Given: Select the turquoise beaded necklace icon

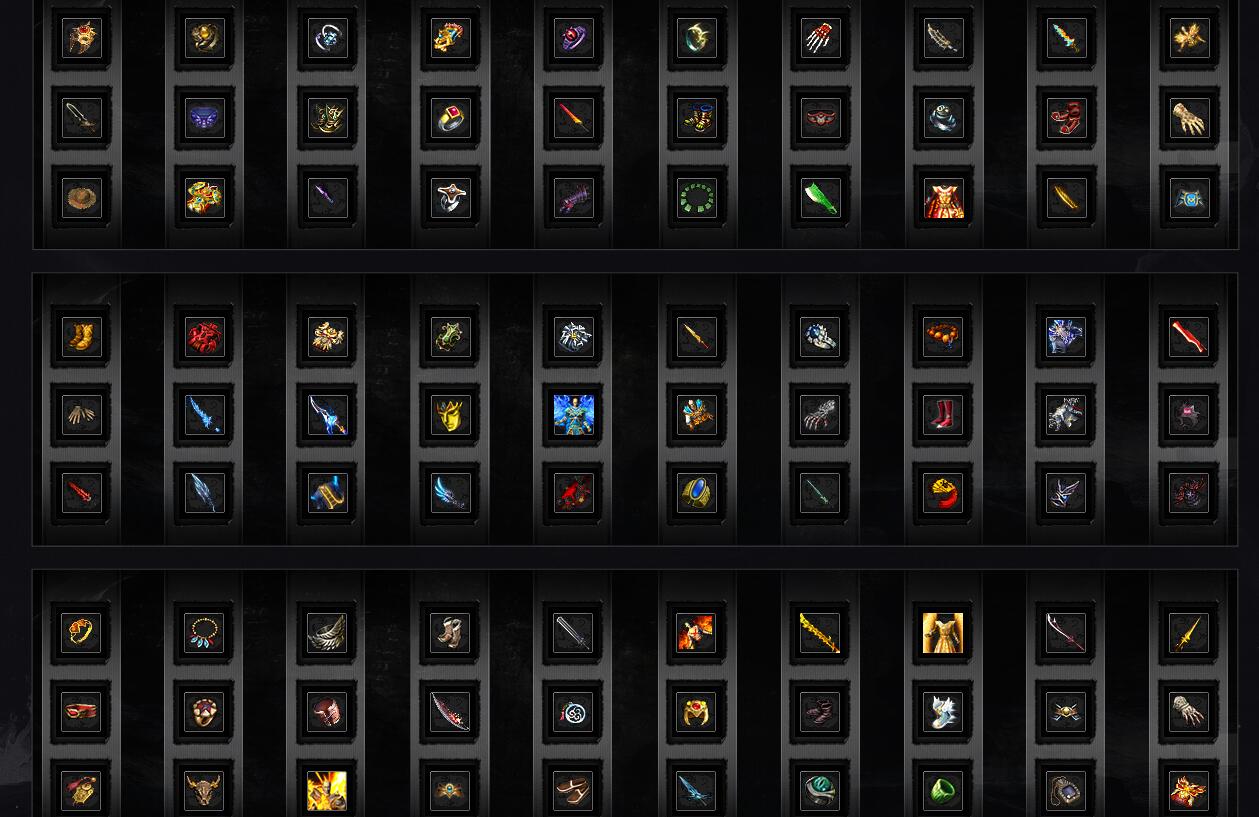Looking at the screenshot, I should pyautogui.click(x=204, y=633).
